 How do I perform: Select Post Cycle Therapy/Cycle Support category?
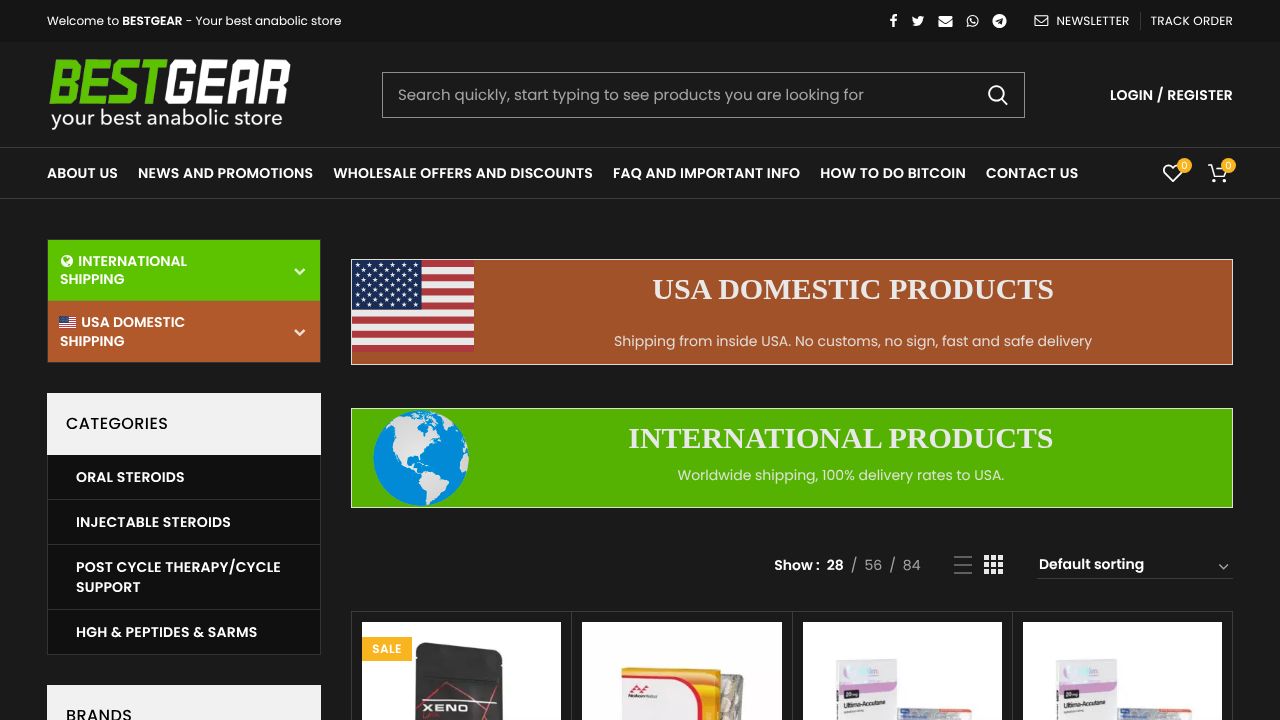pos(184,577)
